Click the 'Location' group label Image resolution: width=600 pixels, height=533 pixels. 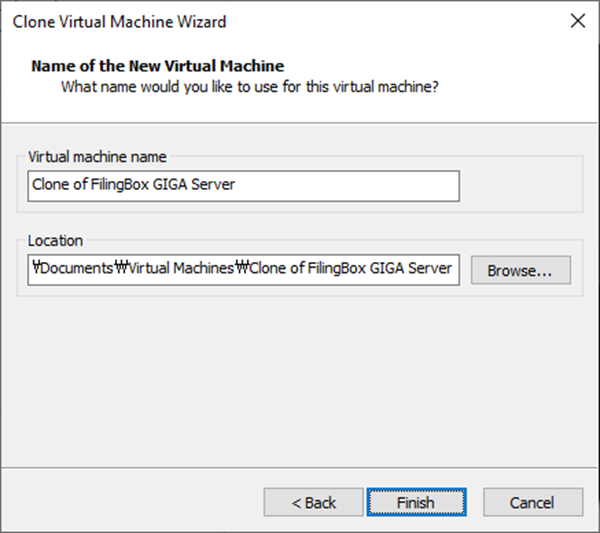(x=56, y=240)
